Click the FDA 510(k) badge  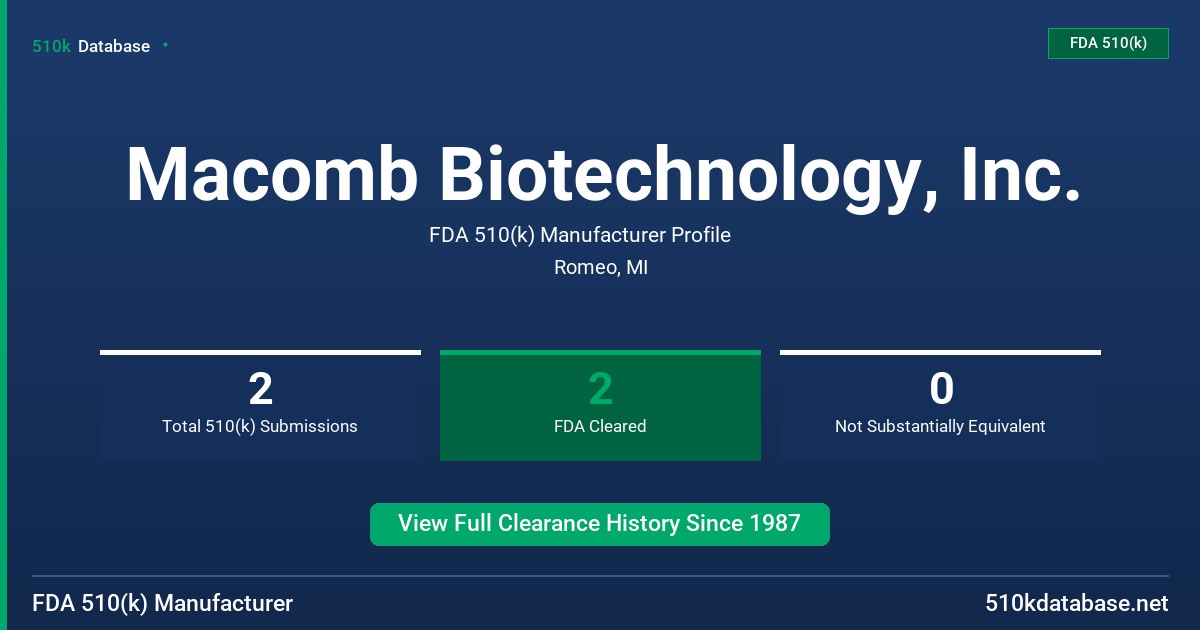point(1108,43)
